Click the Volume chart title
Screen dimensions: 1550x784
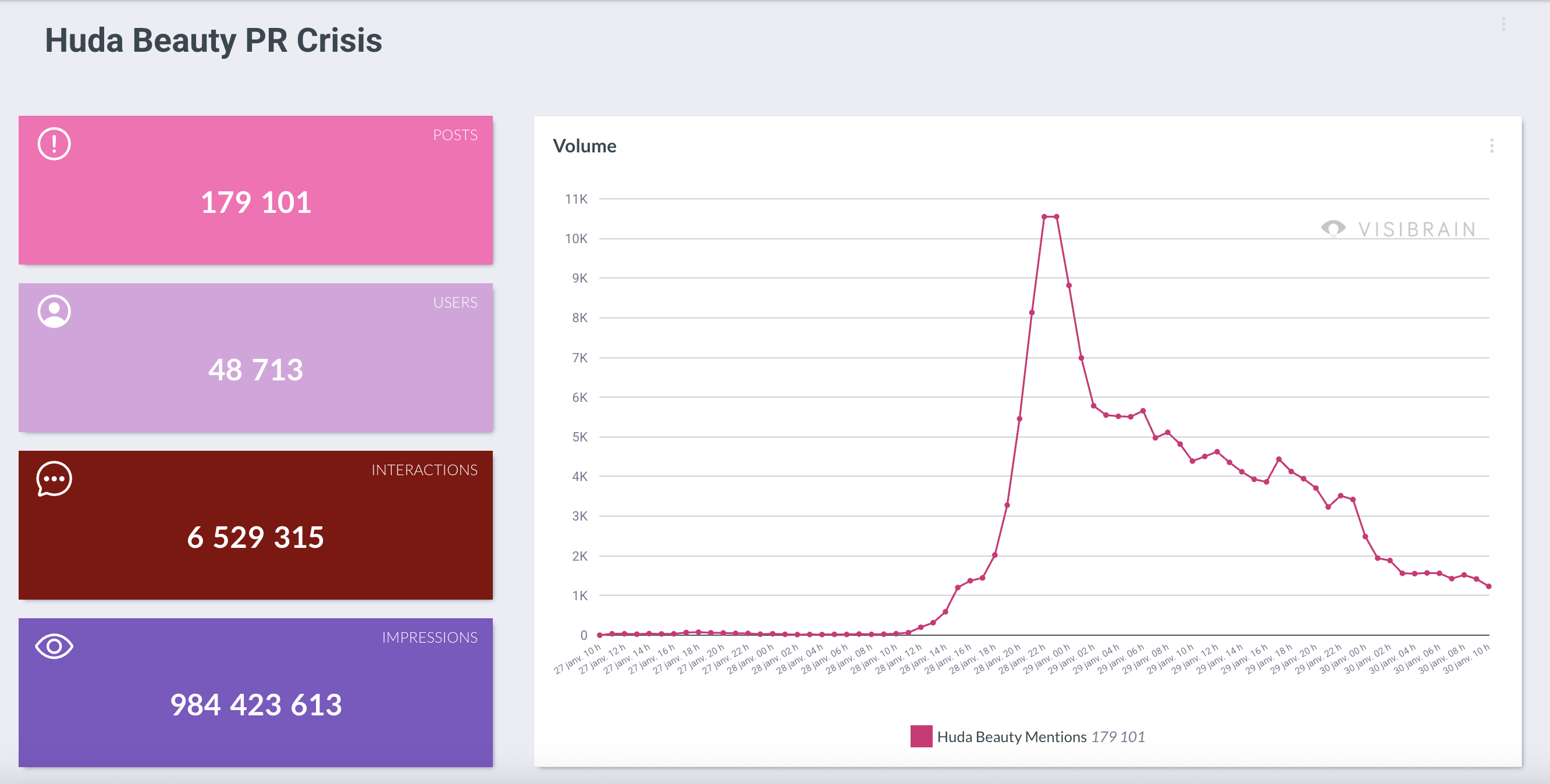(x=584, y=146)
